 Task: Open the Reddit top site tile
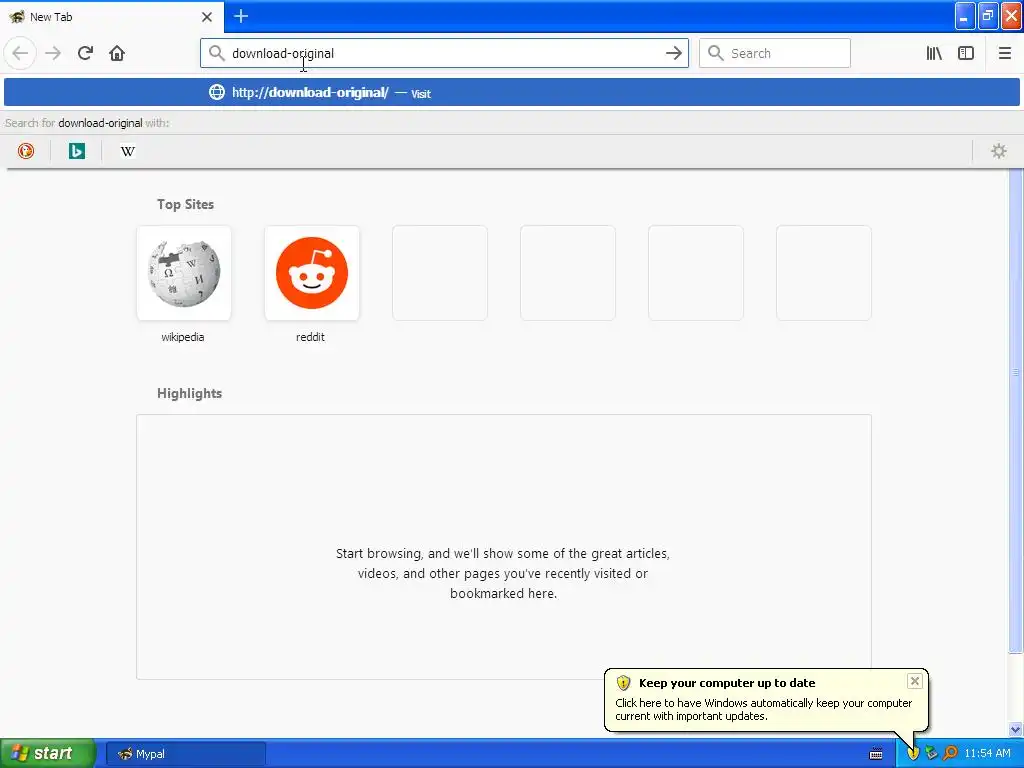coord(312,273)
